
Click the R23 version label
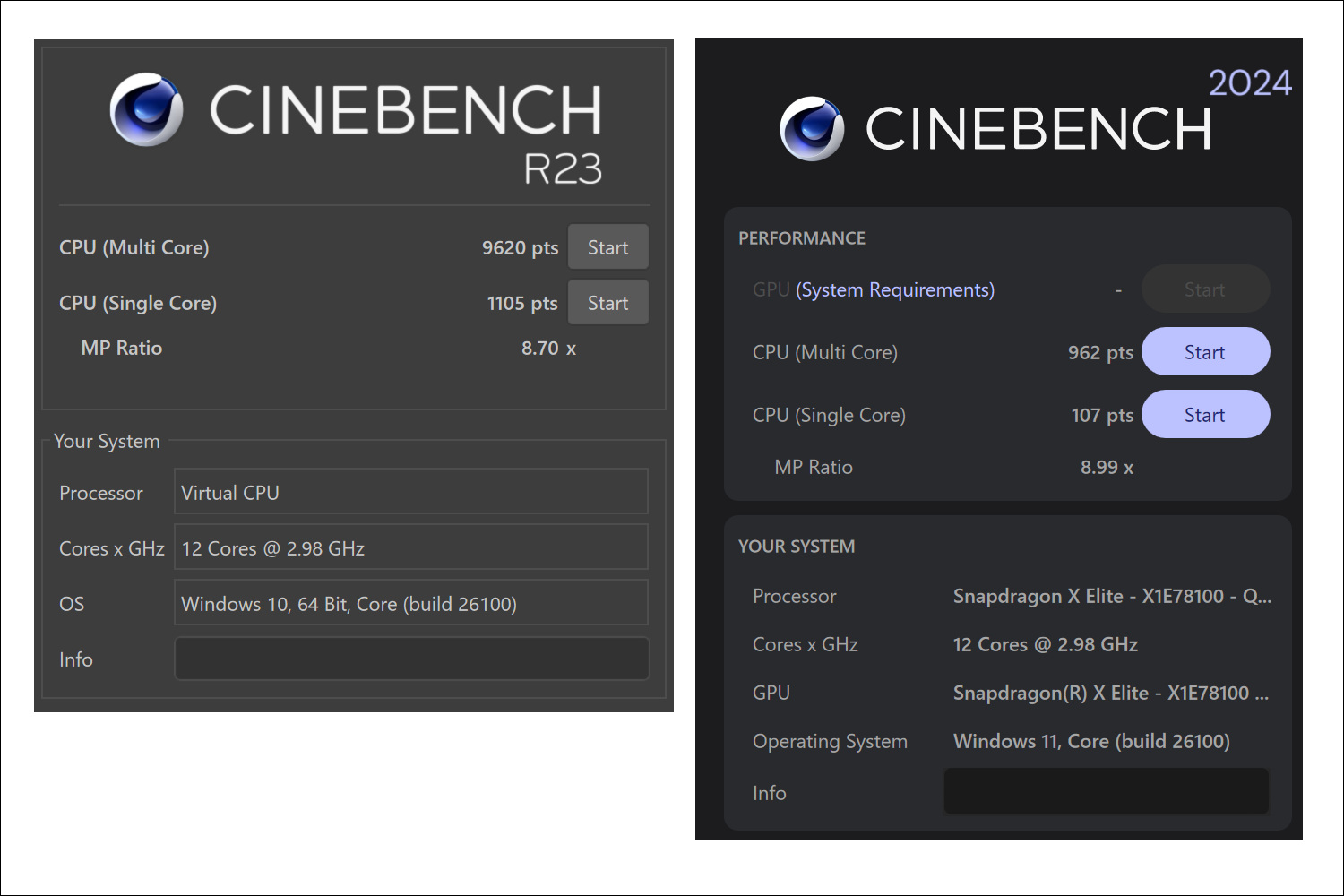point(563,168)
